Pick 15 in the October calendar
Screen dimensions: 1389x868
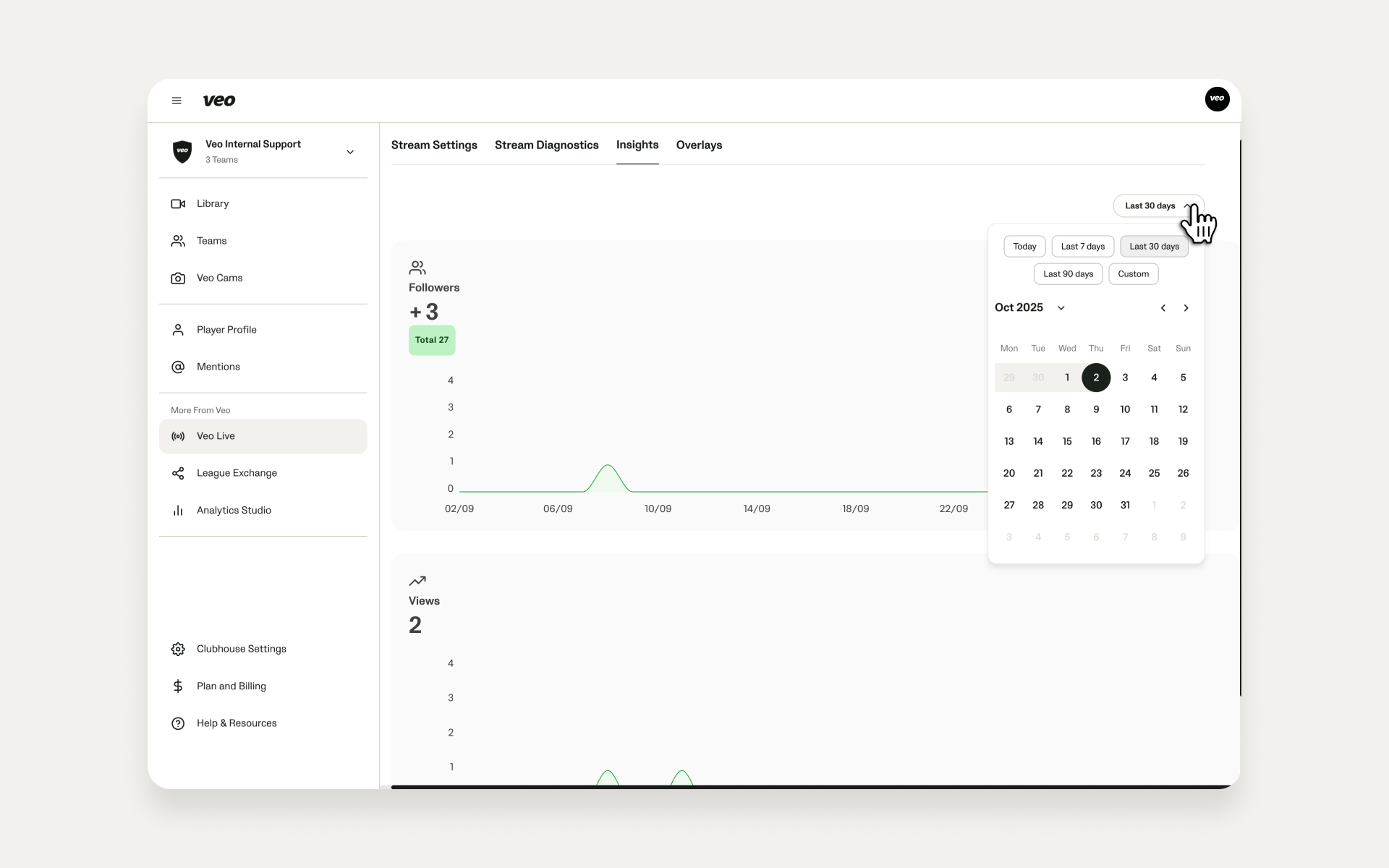pyautogui.click(x=1067, y=441)
